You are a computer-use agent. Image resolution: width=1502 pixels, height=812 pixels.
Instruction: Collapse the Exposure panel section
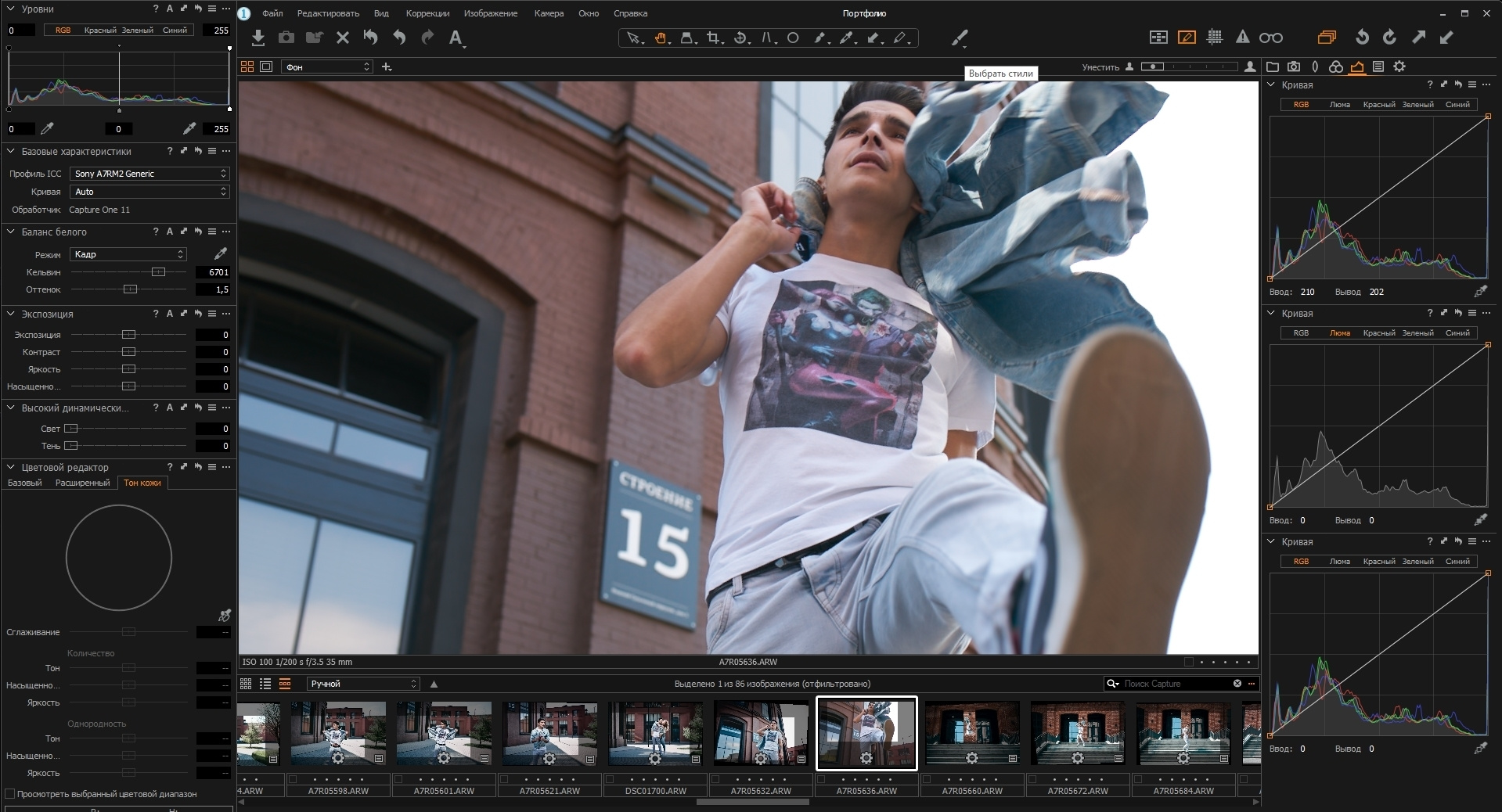click(11, 314)
